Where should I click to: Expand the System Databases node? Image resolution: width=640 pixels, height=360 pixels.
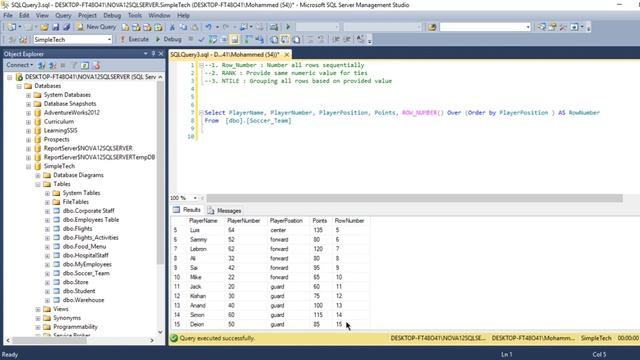click(28, 95)
